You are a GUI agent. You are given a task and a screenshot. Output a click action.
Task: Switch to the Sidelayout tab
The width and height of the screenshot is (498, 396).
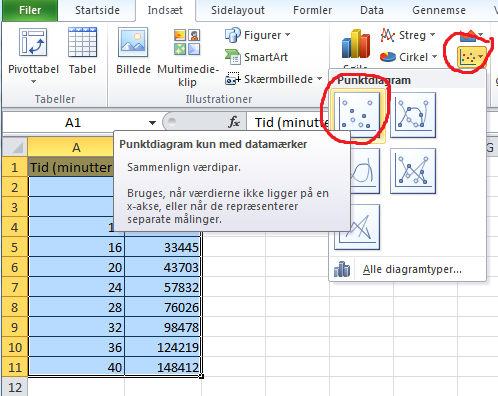pyautogui.click(x=238, y=10)
